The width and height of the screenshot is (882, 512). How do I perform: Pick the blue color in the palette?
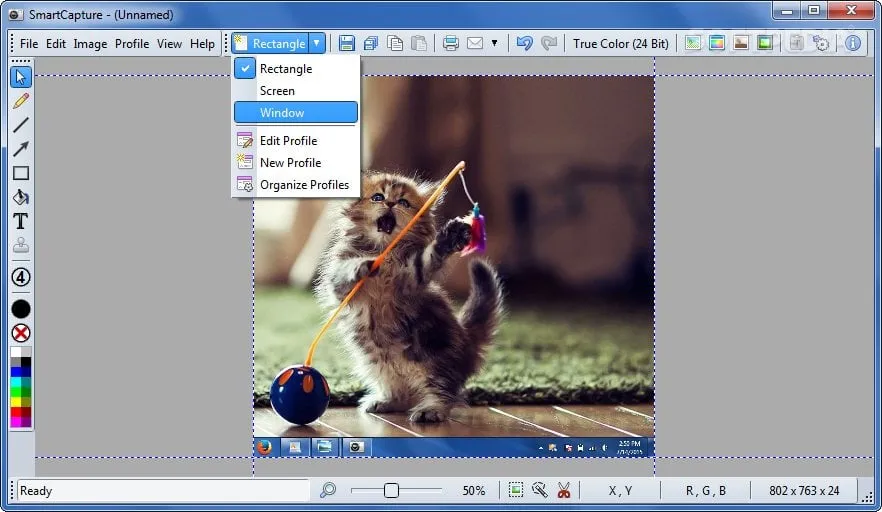coord(16,372)
